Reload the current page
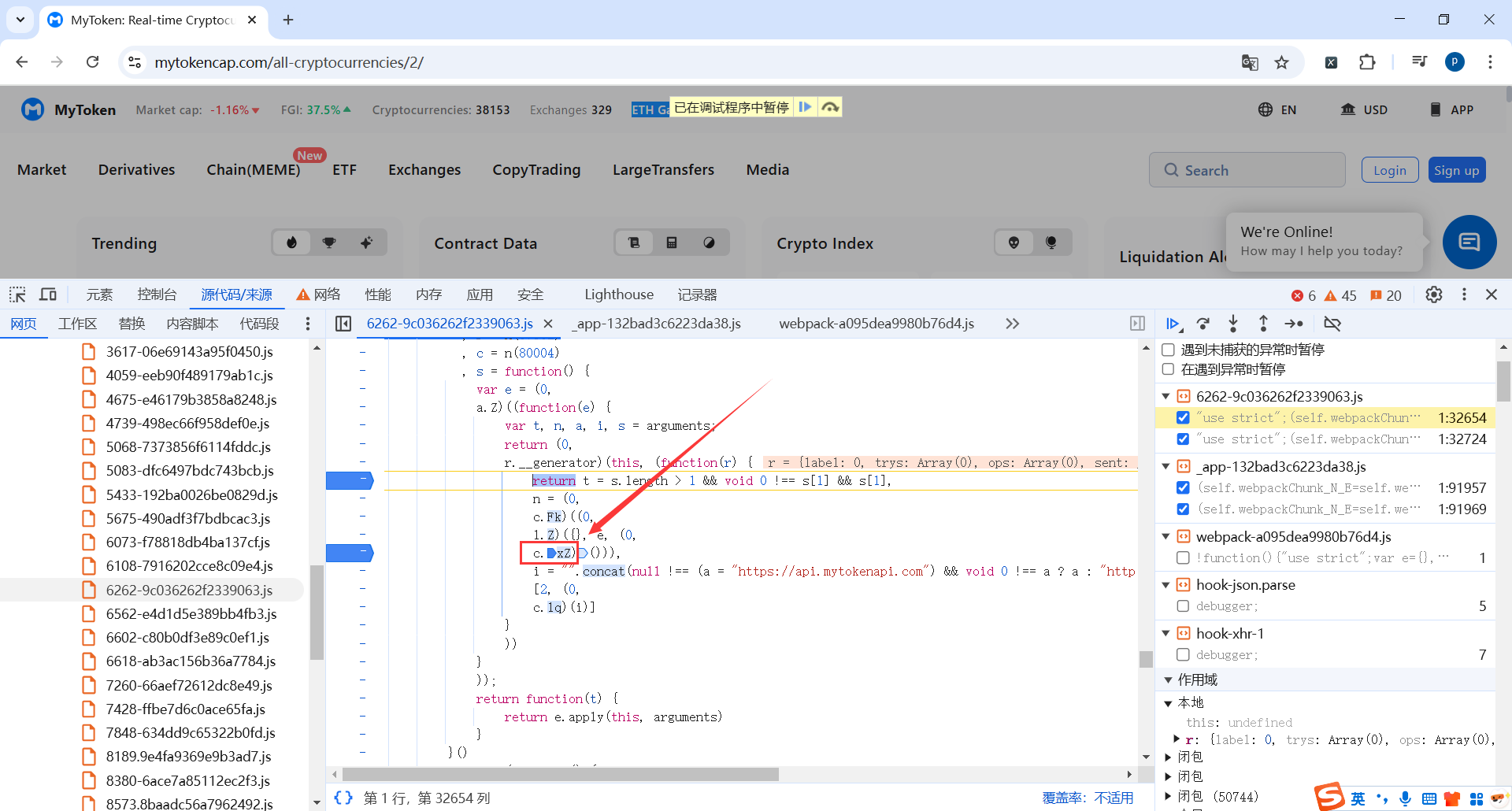The image size is (1512, 811). 92,62
